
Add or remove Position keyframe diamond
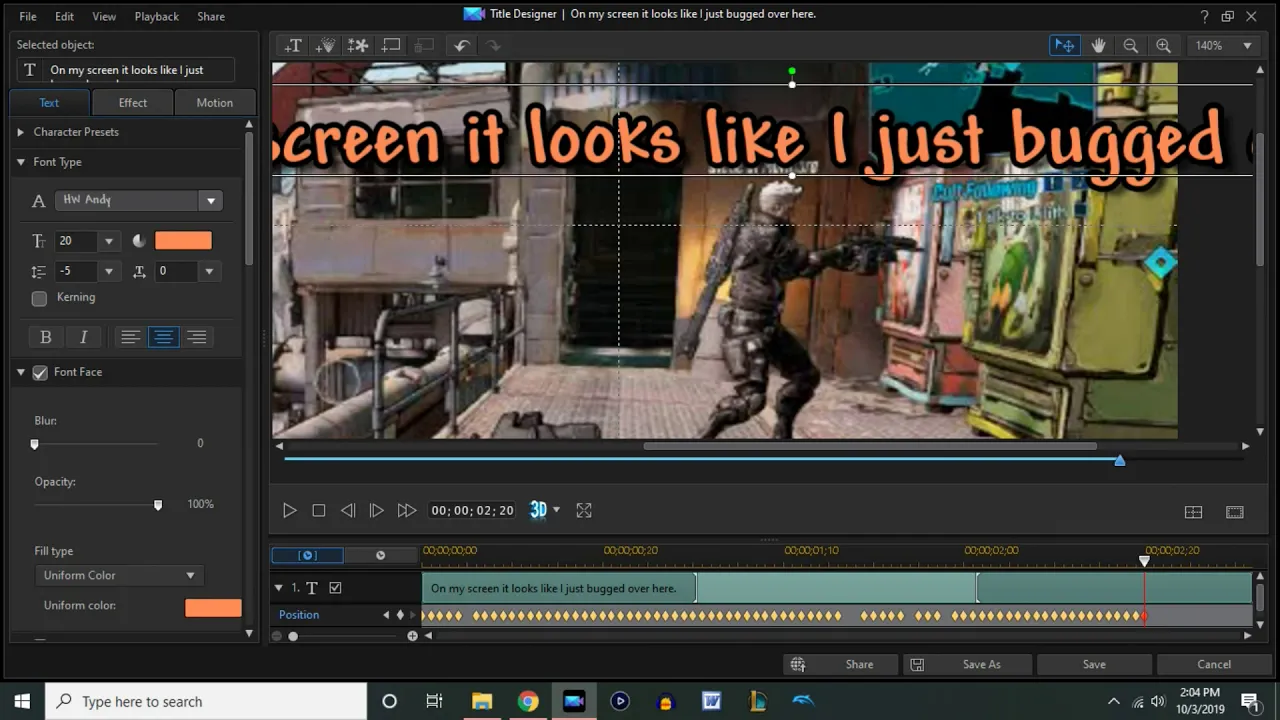(400, 615)
